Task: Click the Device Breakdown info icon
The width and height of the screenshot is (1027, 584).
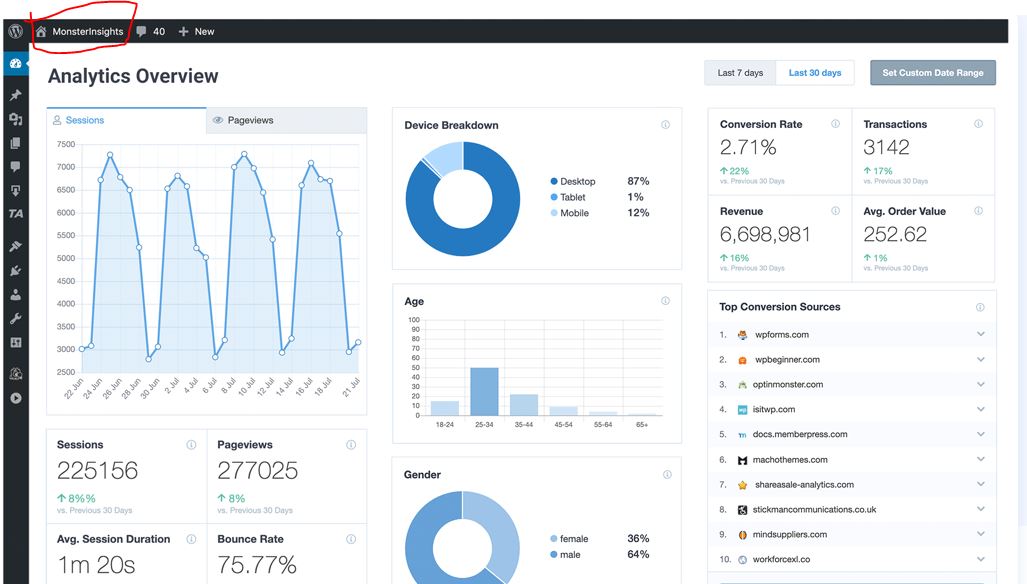Action: (665, 124)
